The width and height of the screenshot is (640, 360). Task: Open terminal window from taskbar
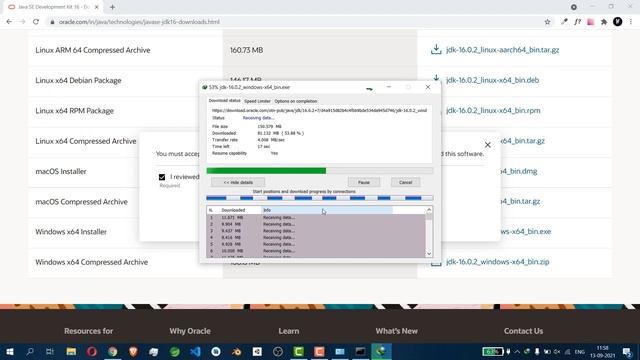coord(360,351)
